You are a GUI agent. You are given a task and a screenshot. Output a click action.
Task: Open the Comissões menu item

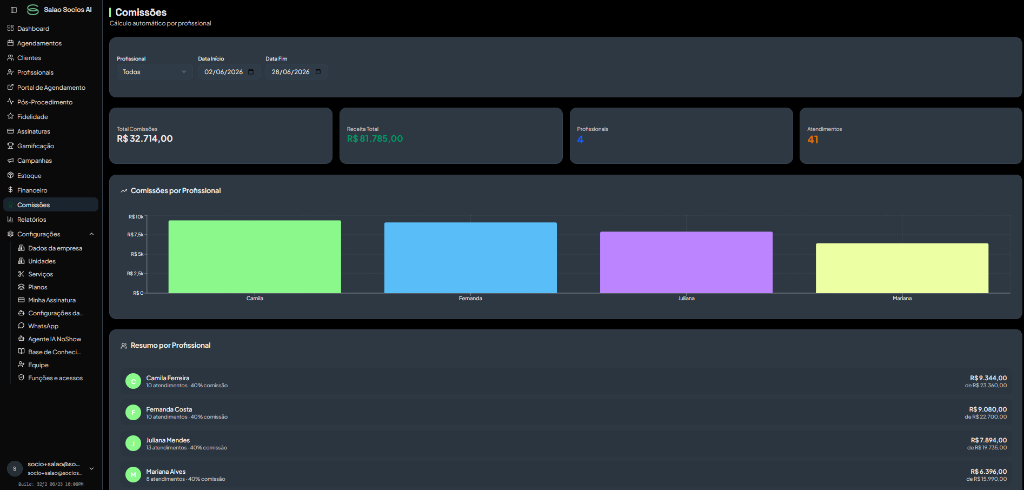click(51, 205)
